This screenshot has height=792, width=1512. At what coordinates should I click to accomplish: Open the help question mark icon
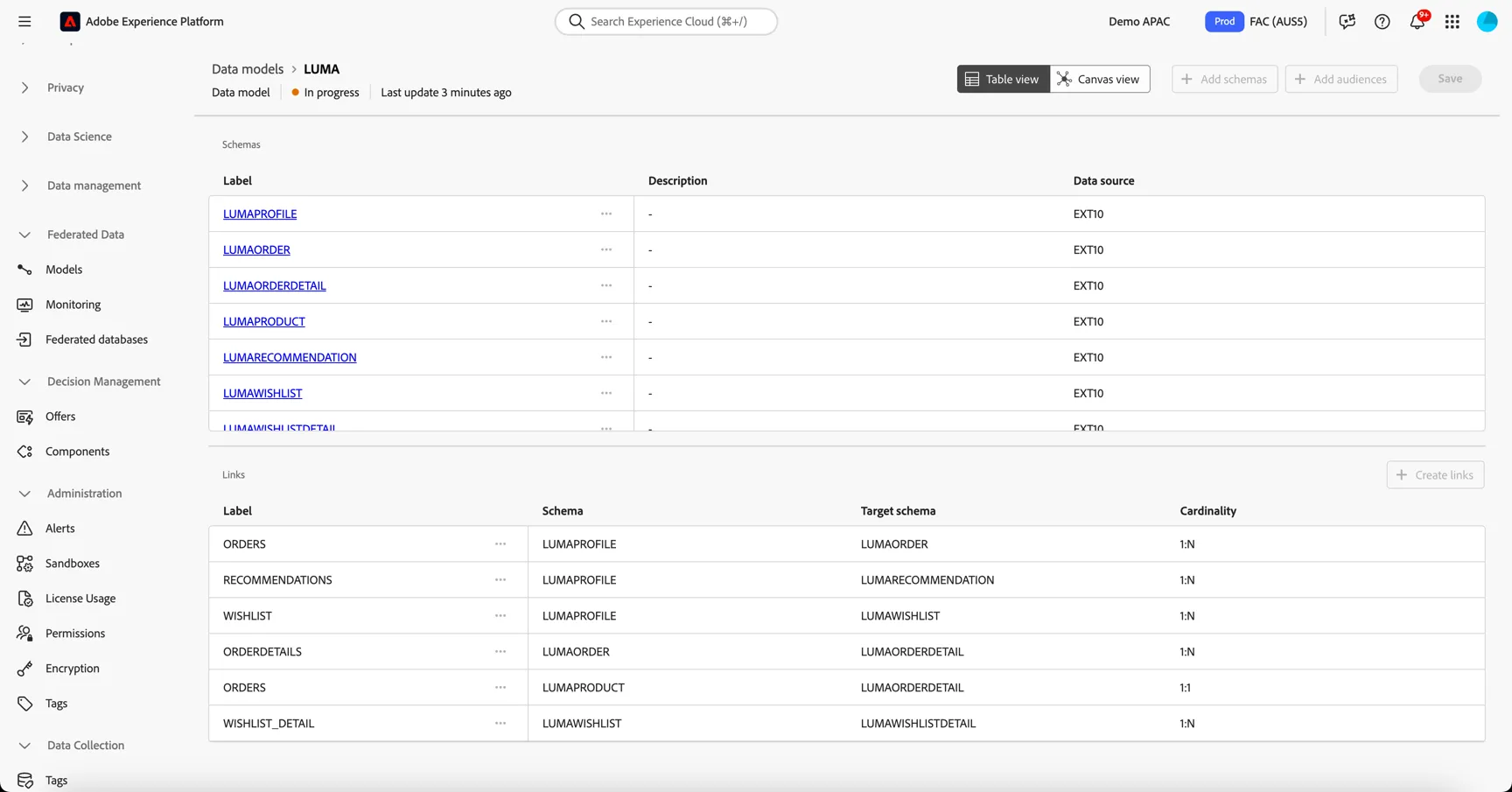pyautogui.click(x=1382, y=21)
